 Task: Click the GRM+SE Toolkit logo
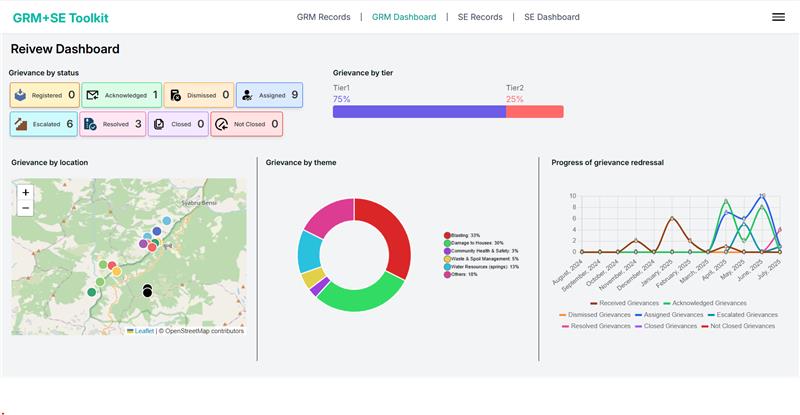point(60,18)
